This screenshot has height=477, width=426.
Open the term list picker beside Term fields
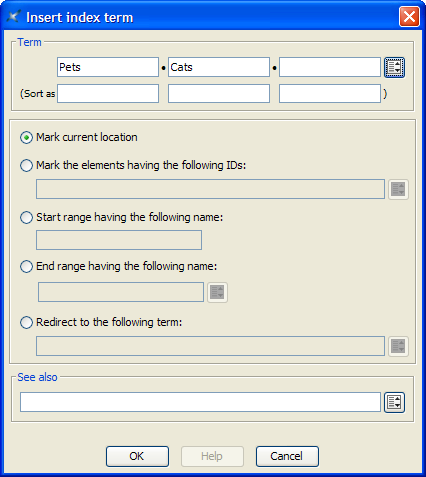(394, 67)
